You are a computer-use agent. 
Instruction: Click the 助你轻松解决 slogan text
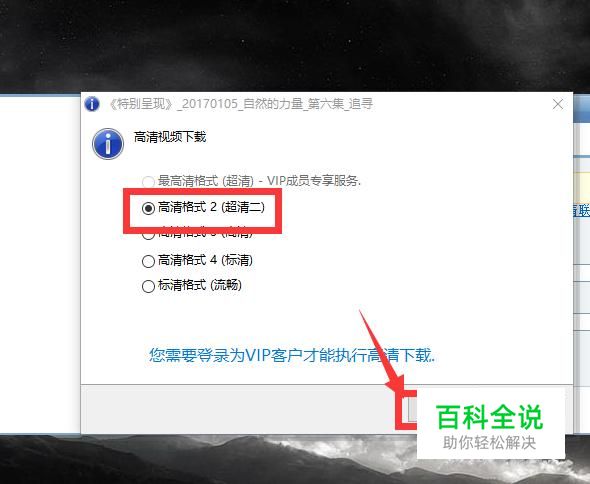(x=489, y=443)
